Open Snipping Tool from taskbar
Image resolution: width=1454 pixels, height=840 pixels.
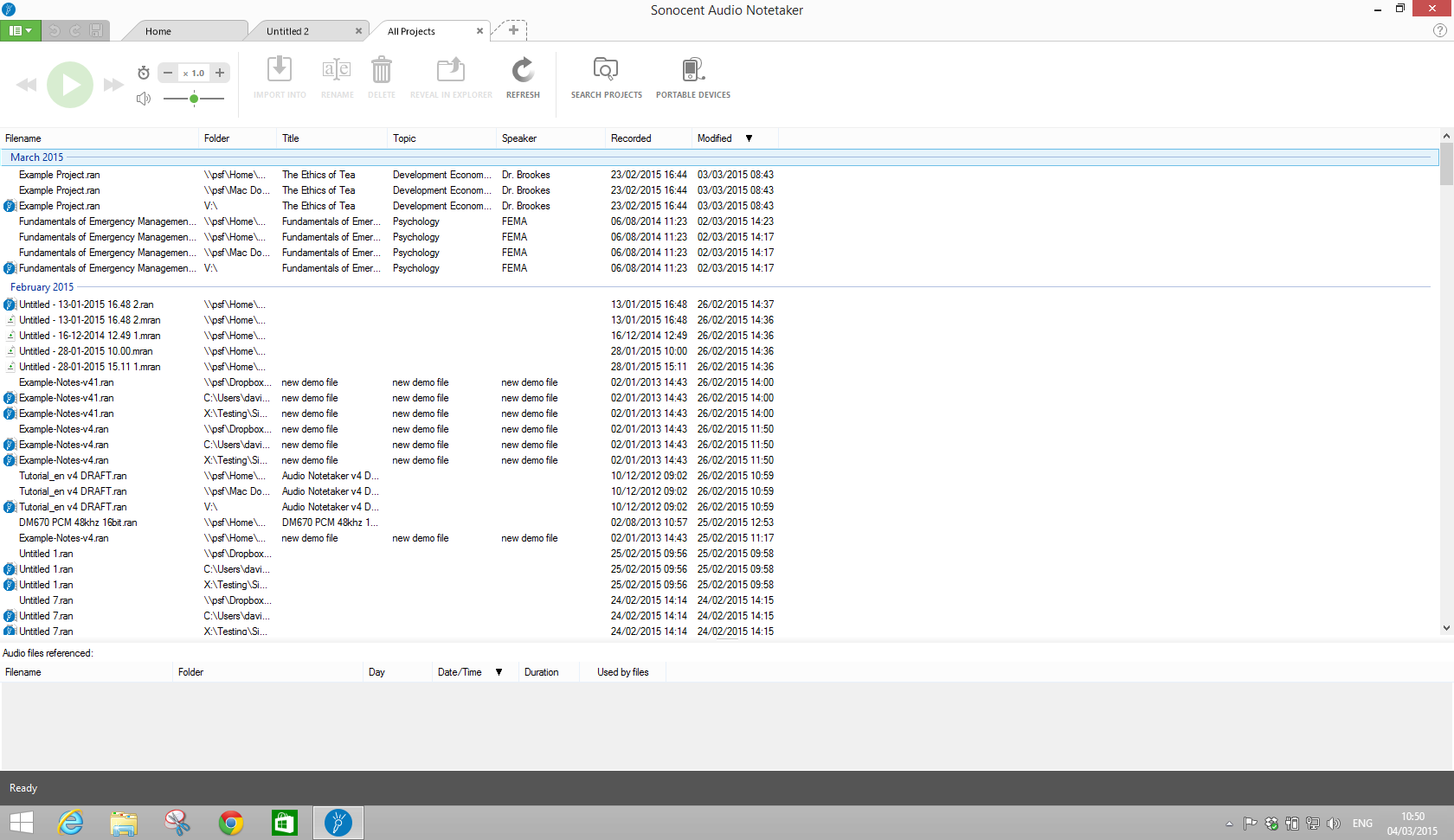pyautogui.click(x=177, y=823)
